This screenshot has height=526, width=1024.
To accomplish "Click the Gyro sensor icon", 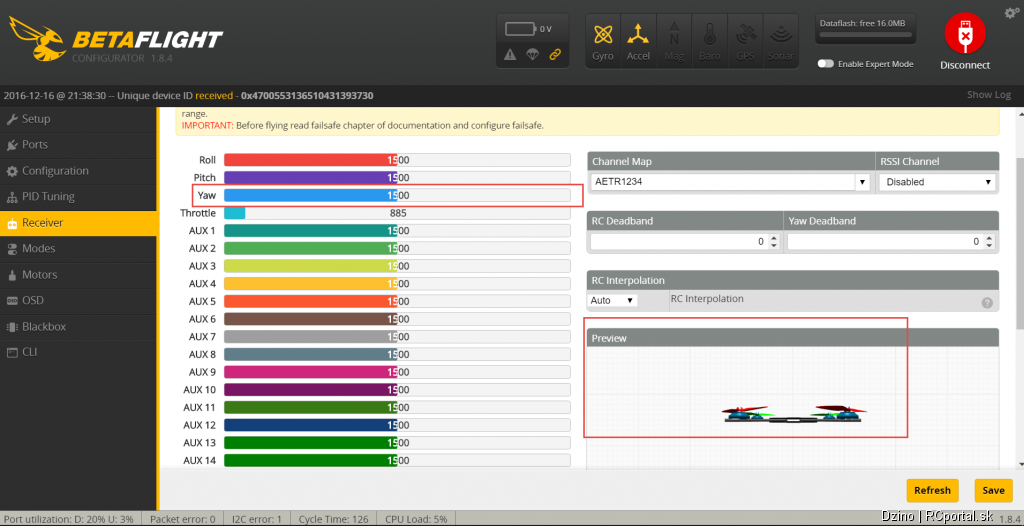I will pos(602,41).
